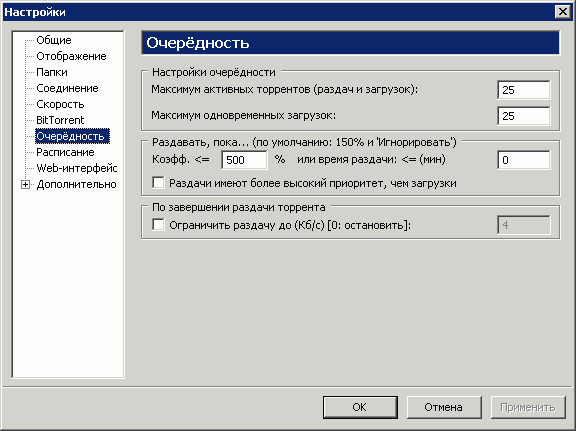This screenshot has width=576, height=431.
Task: Select the Скорость tree item
Action: click(x=60, y=104)
